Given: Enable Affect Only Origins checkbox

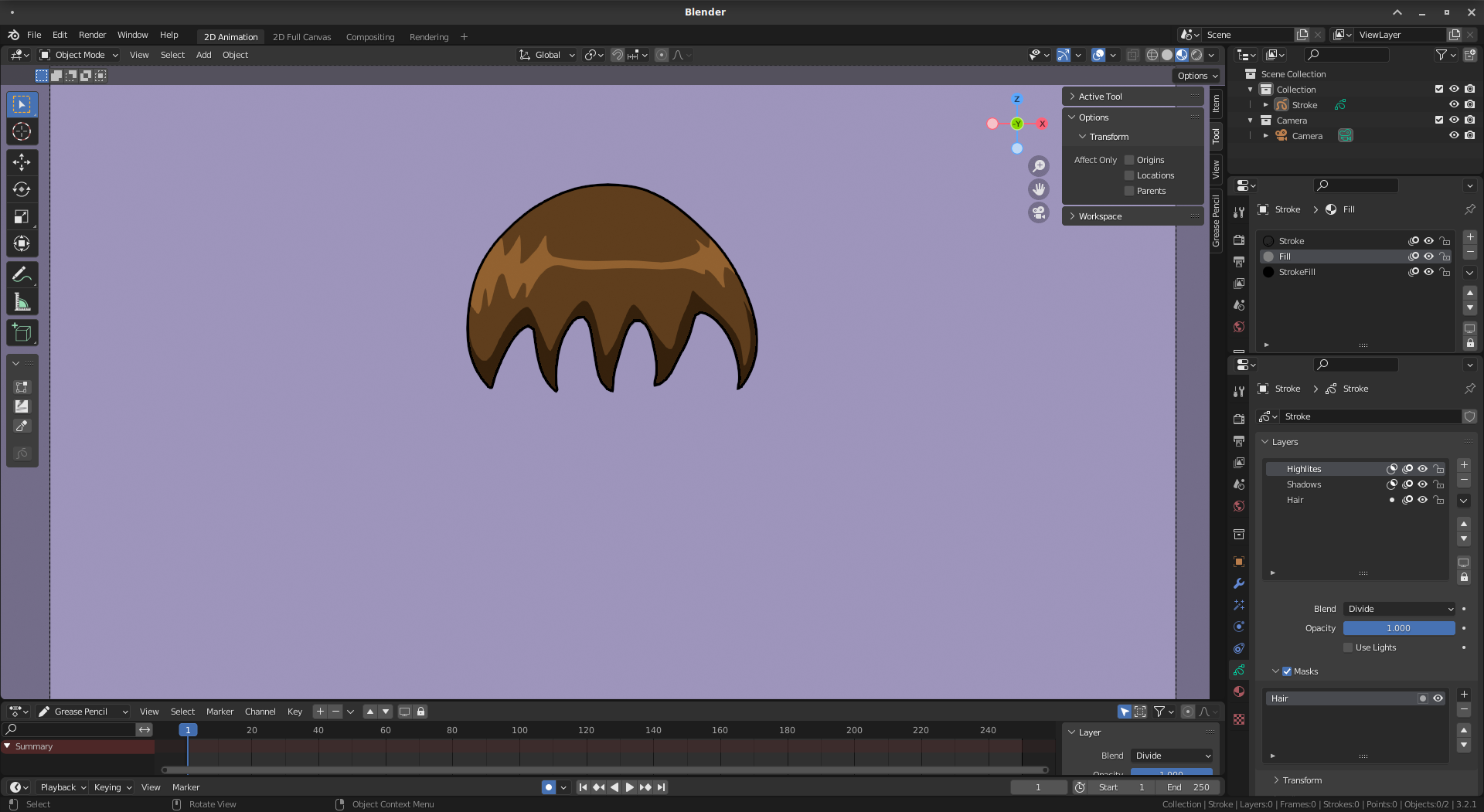Looking at the screenshot, I should [x=1129, y=160].
